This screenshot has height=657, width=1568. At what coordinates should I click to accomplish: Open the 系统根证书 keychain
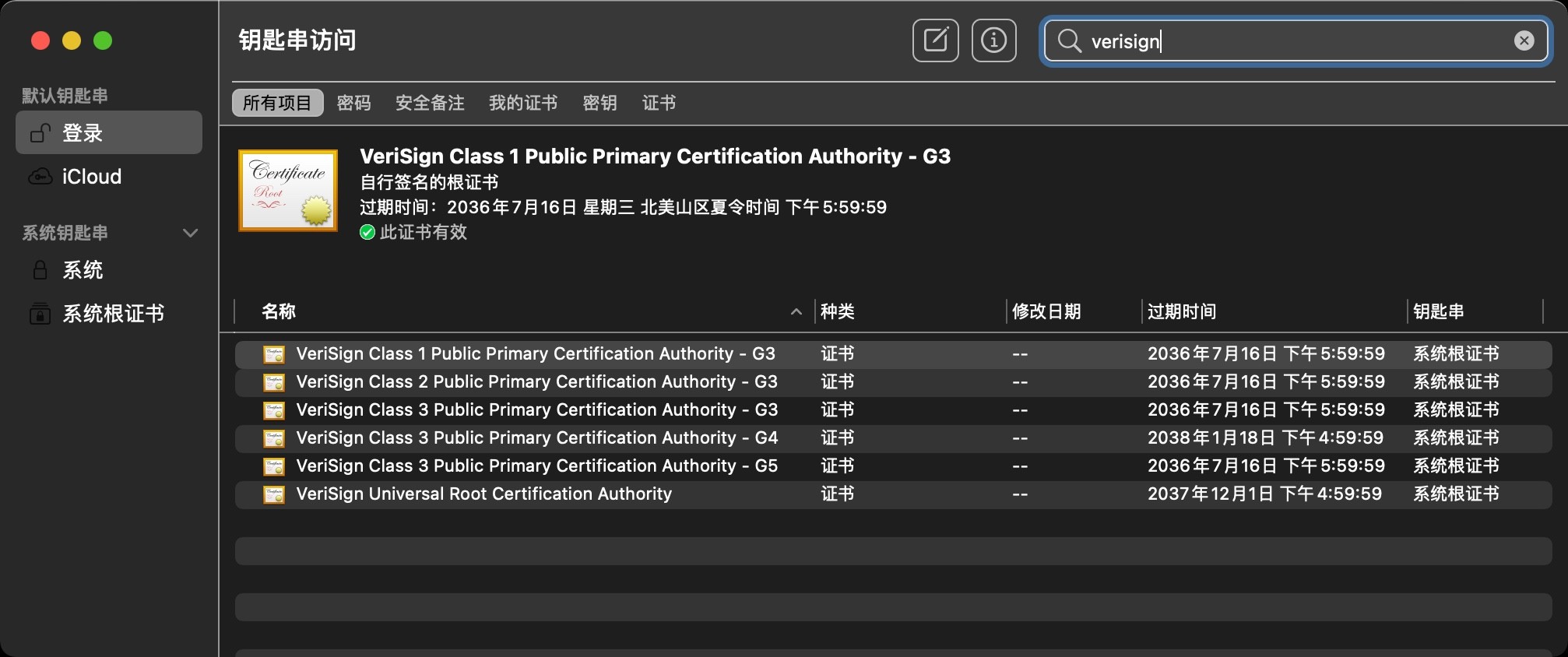point(113,314)
